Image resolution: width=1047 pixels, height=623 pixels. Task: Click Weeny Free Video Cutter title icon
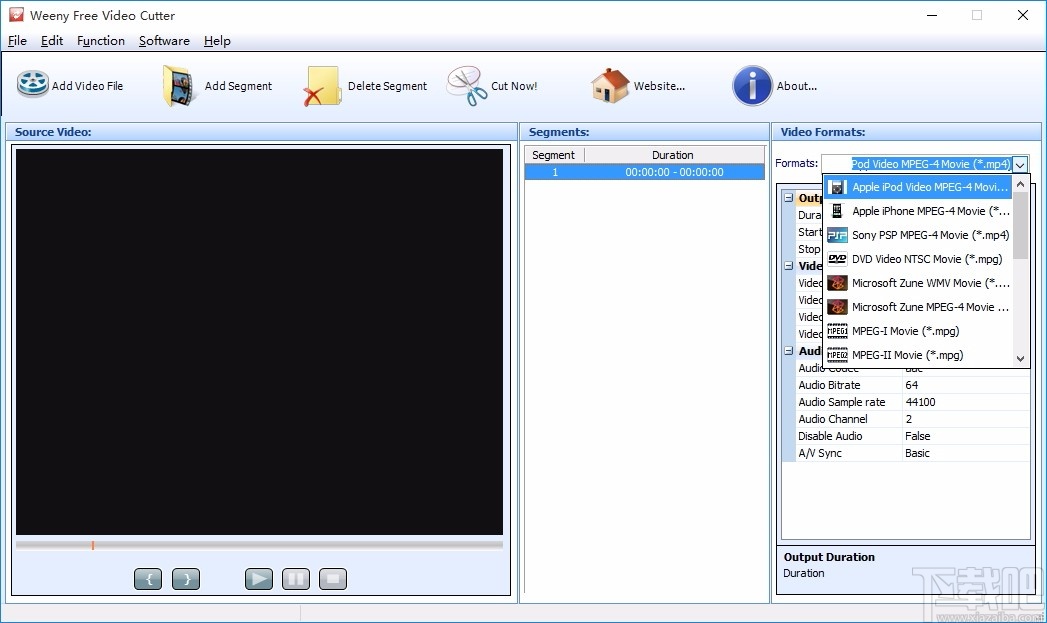[x=16, y=15]
